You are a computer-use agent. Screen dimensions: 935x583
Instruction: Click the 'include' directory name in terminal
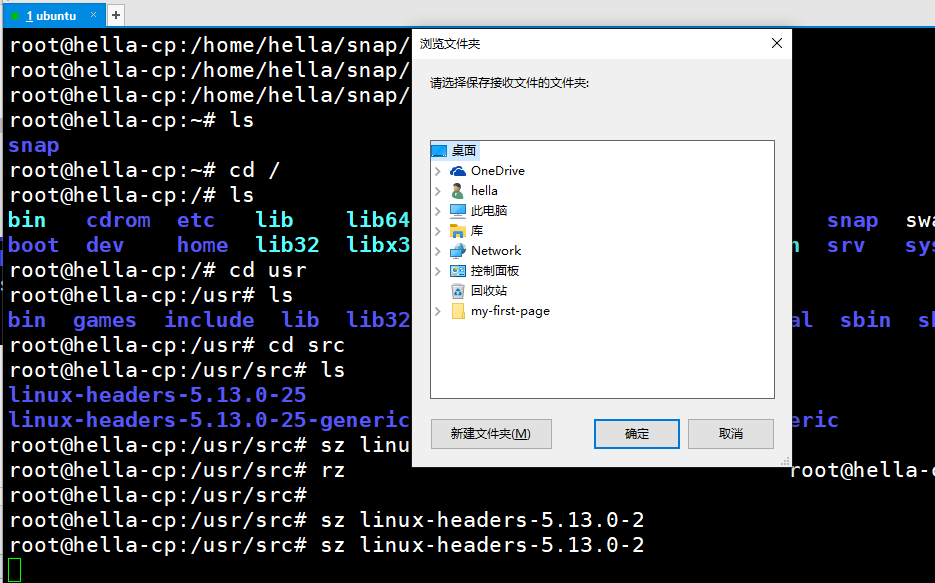click(209, 320)
